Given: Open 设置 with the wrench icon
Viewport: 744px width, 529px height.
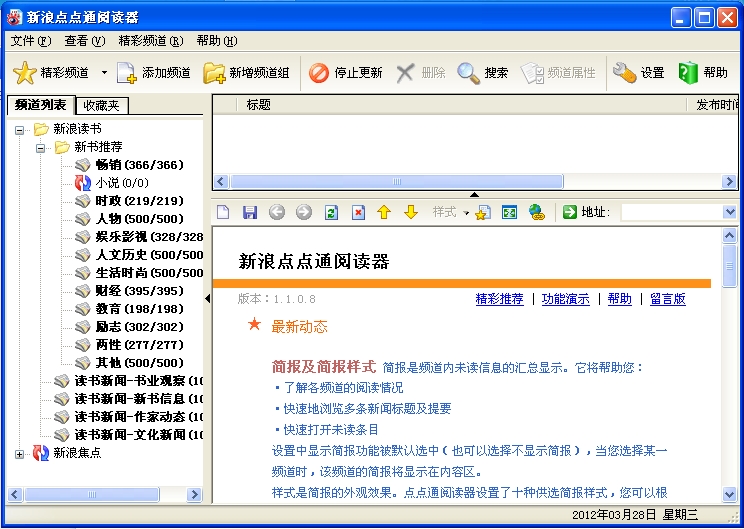Looking at the screenshot, I should (x=624, y=73).
